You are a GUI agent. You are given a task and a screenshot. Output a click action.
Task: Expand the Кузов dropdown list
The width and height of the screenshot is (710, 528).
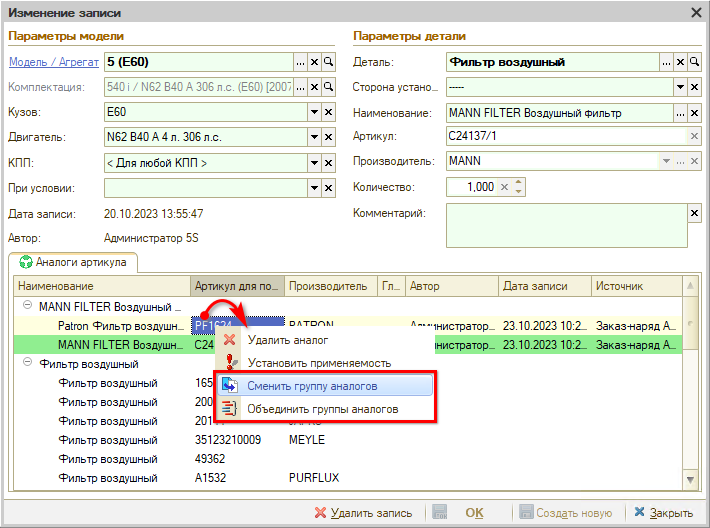pos(314,112)
